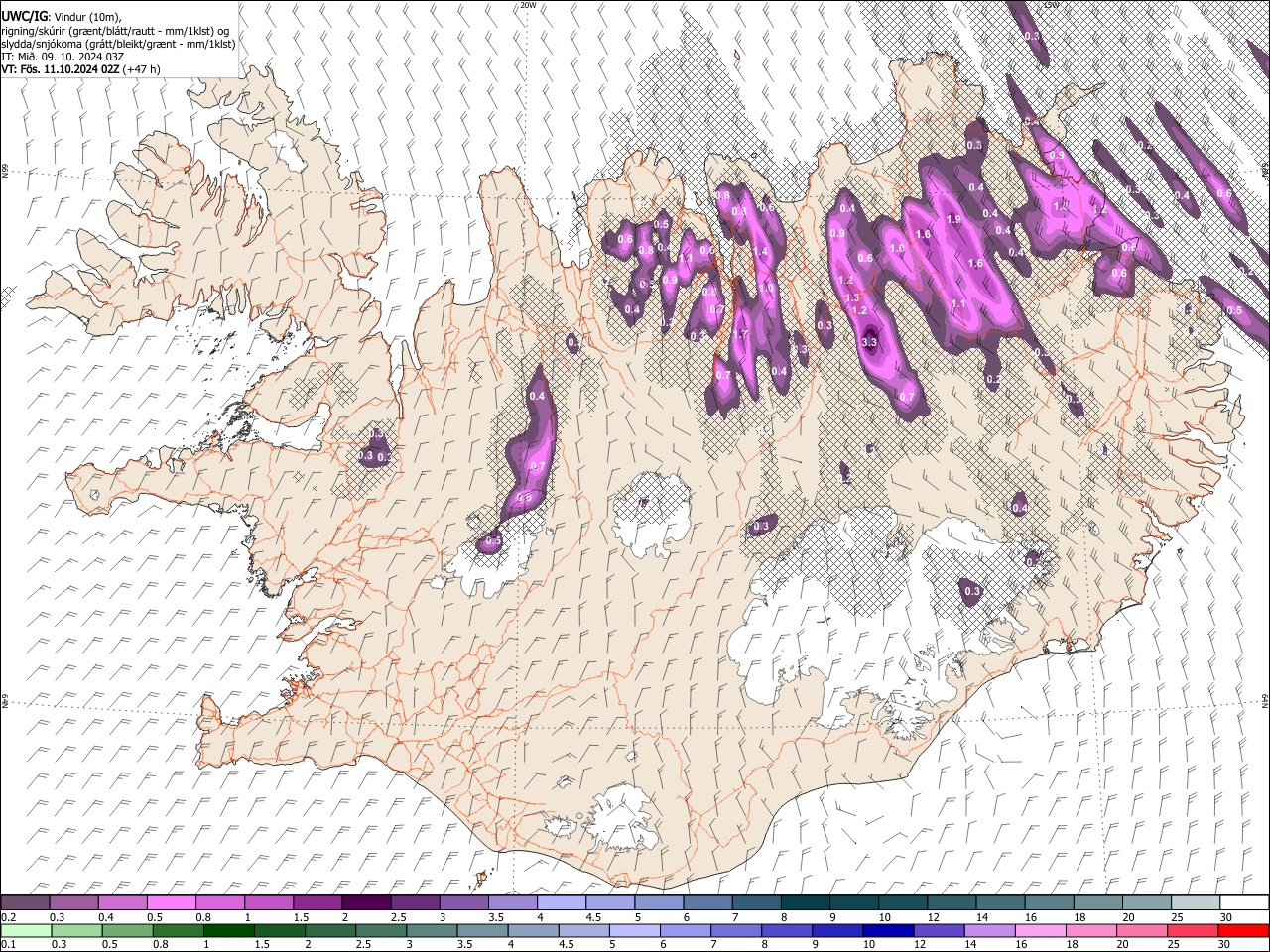The width and height of the screenshot is (1270, 952).
Task: Click the 1.9 precipitation value label on map
Action: tap(953, 219)
